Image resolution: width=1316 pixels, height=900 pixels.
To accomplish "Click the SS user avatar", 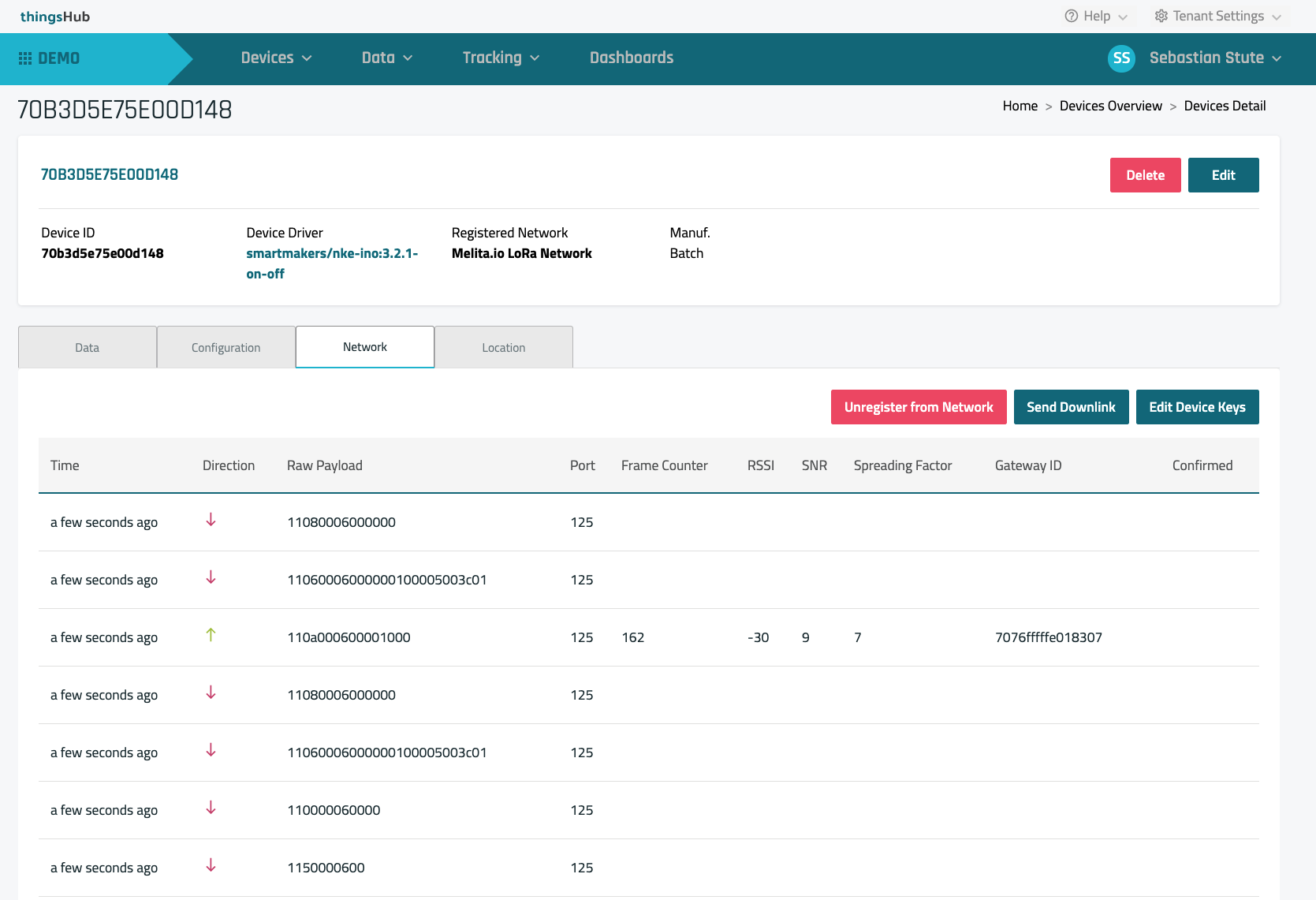I will tap(1121, 58).
